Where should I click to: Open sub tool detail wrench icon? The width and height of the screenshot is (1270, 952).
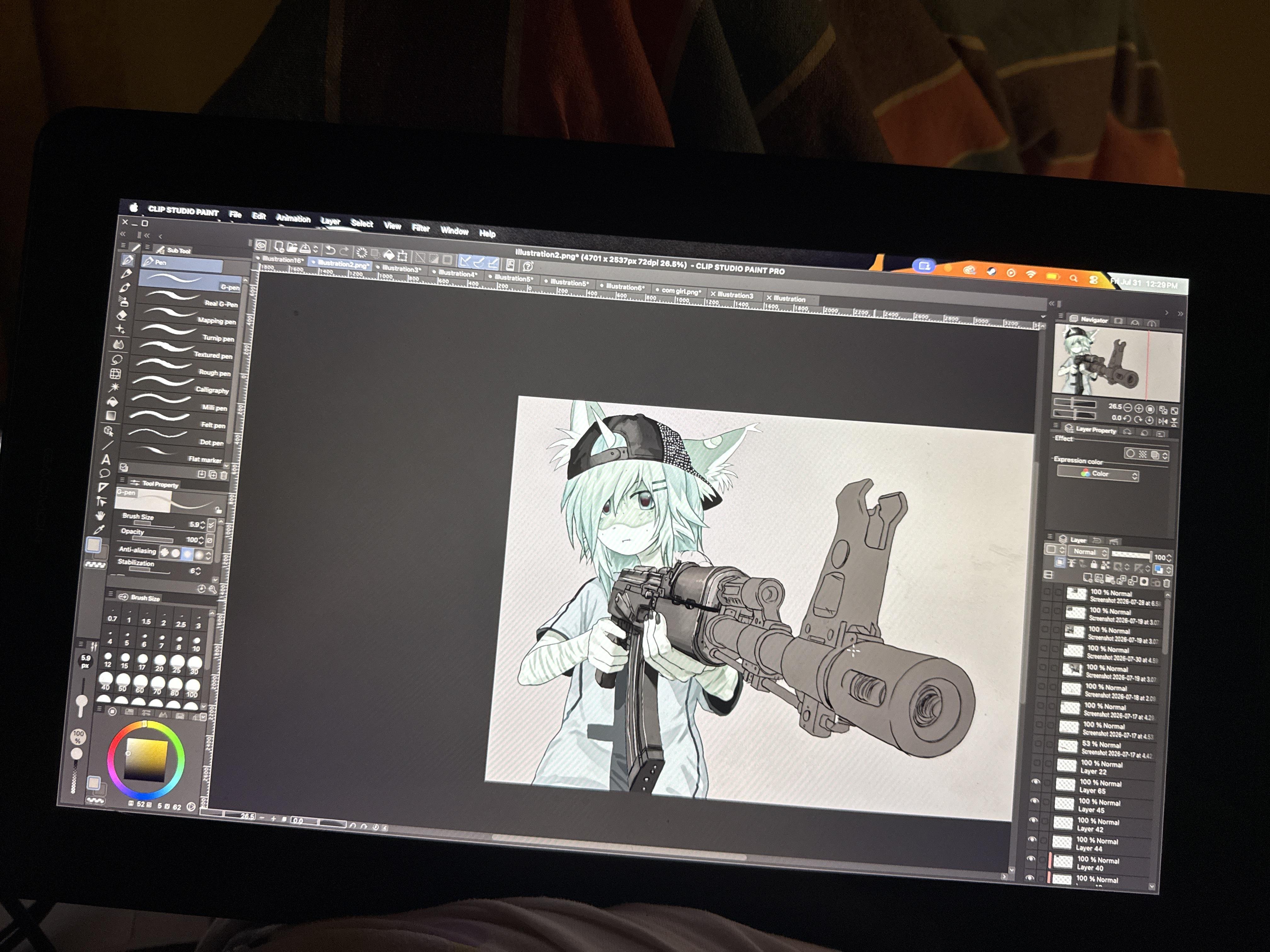coord(212,589)
